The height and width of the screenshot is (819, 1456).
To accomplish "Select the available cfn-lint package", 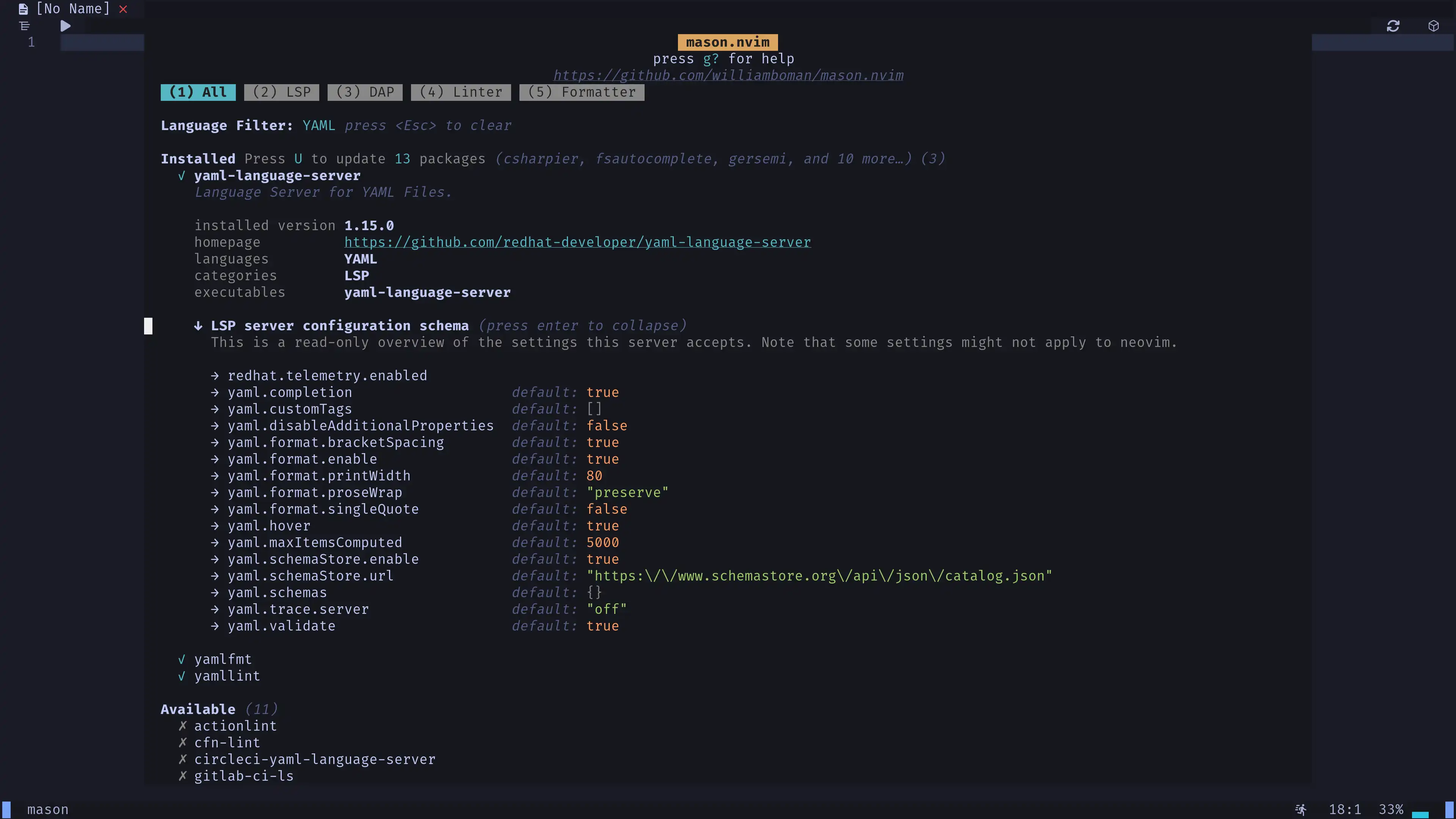I will pyautogui.click(x=227, y=743).
